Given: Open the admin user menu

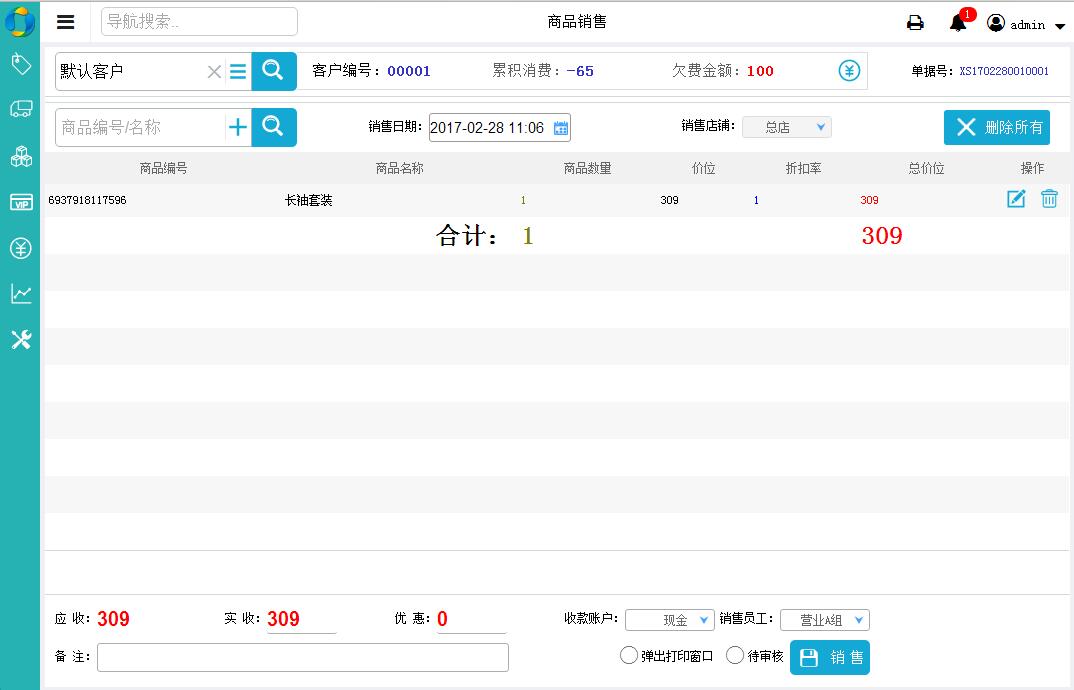Looking at the screenshot, I should (x=1026, y=24).
